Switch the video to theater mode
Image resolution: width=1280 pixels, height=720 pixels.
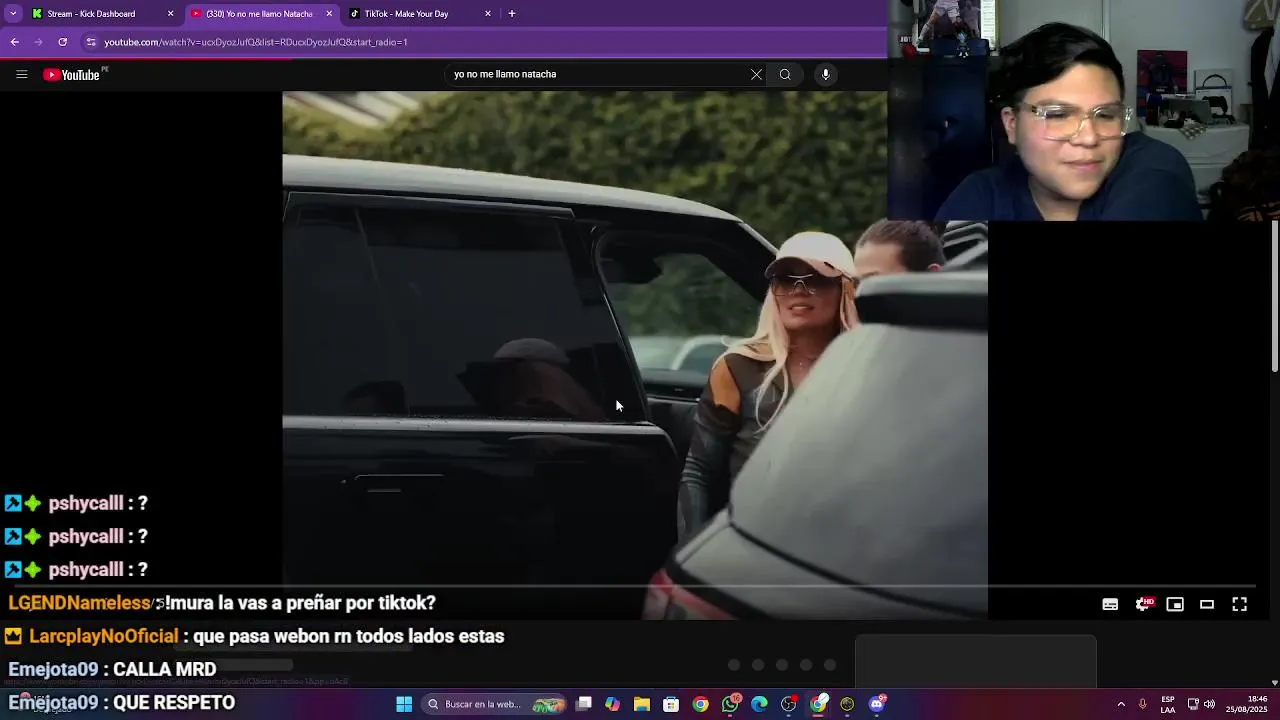(1207, 604)
